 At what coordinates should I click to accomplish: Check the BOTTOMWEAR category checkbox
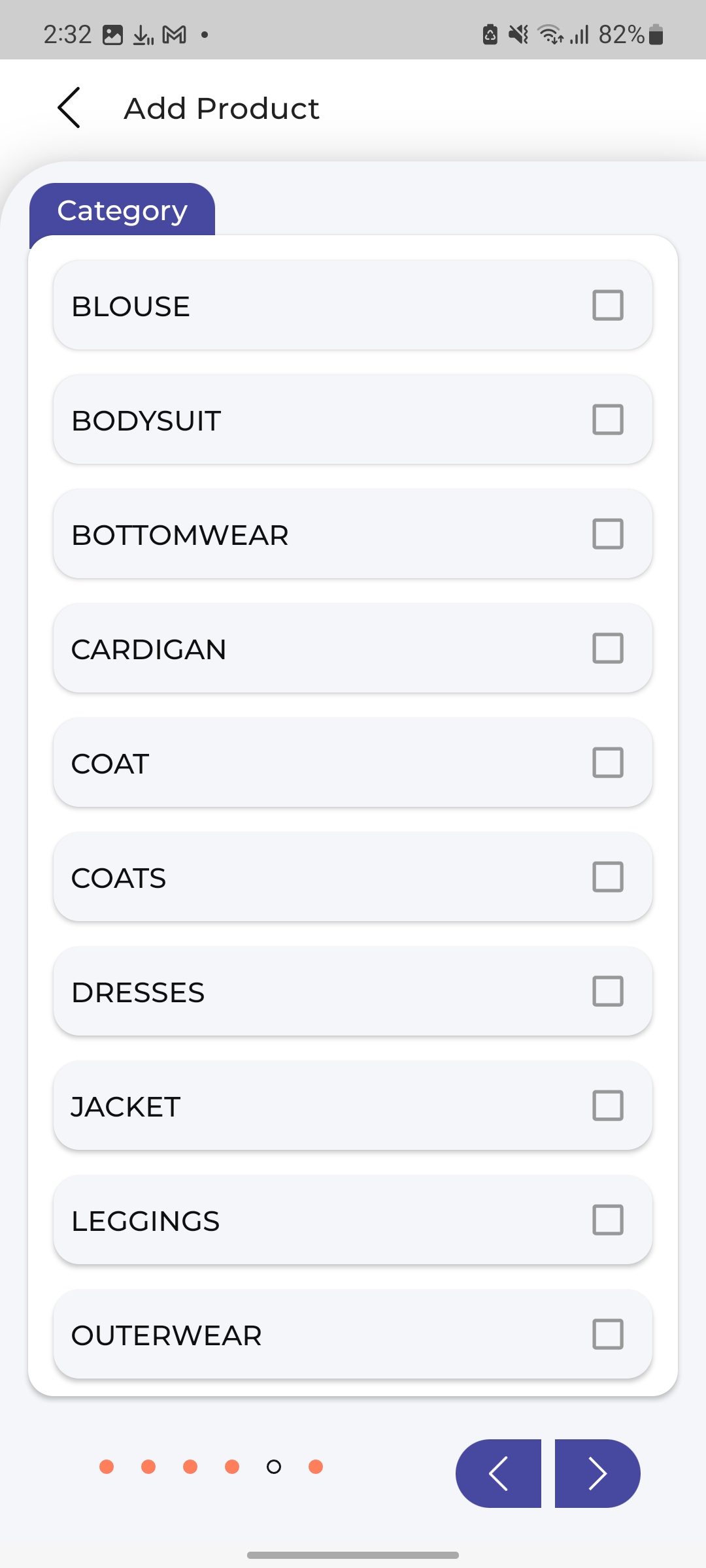coord(607,534)
